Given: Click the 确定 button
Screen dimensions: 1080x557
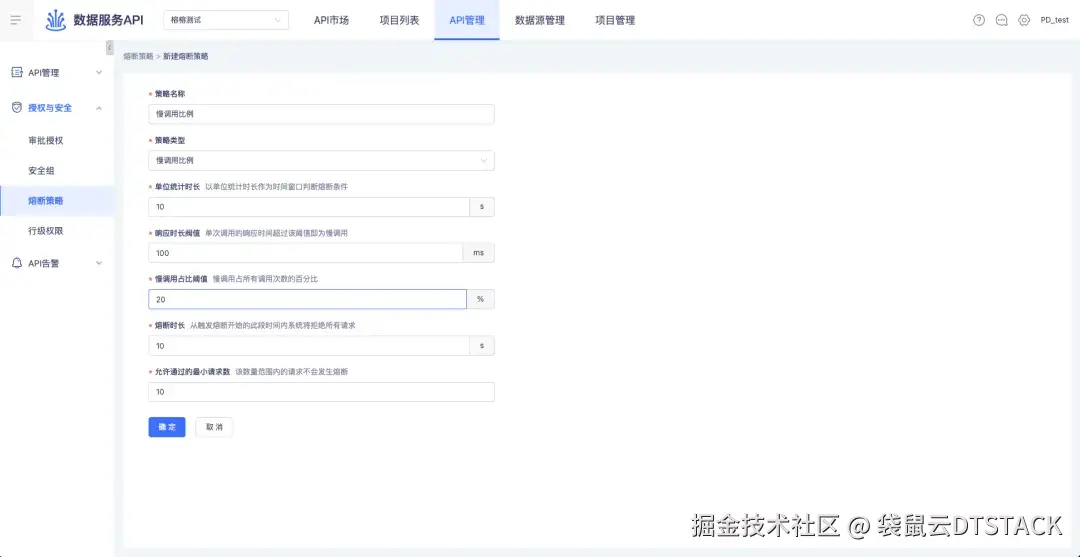Looking at the screenshot, I should (167, 427).
